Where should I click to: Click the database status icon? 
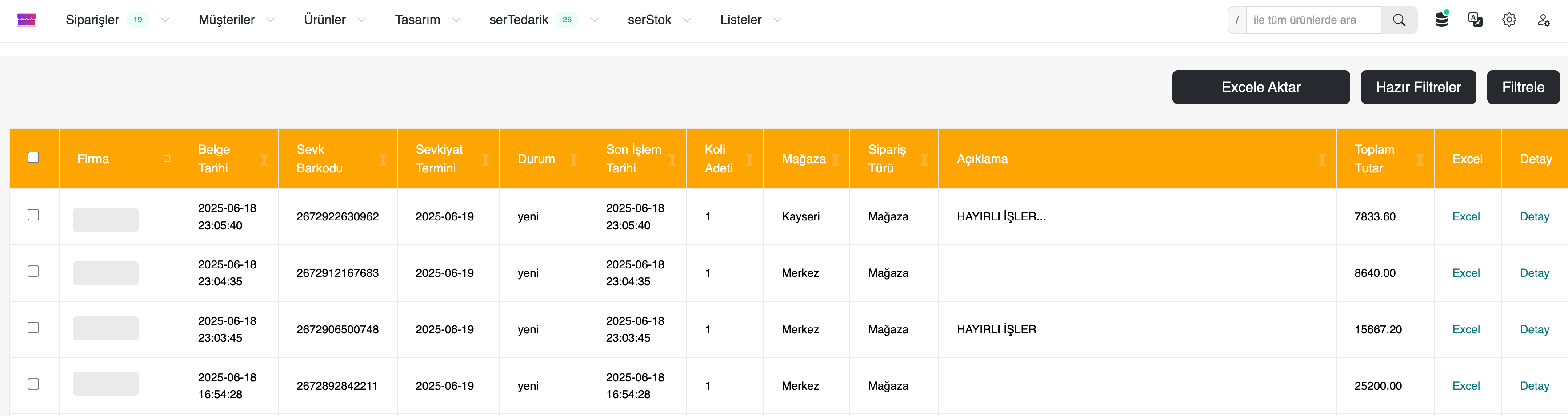coord(1441,20)
